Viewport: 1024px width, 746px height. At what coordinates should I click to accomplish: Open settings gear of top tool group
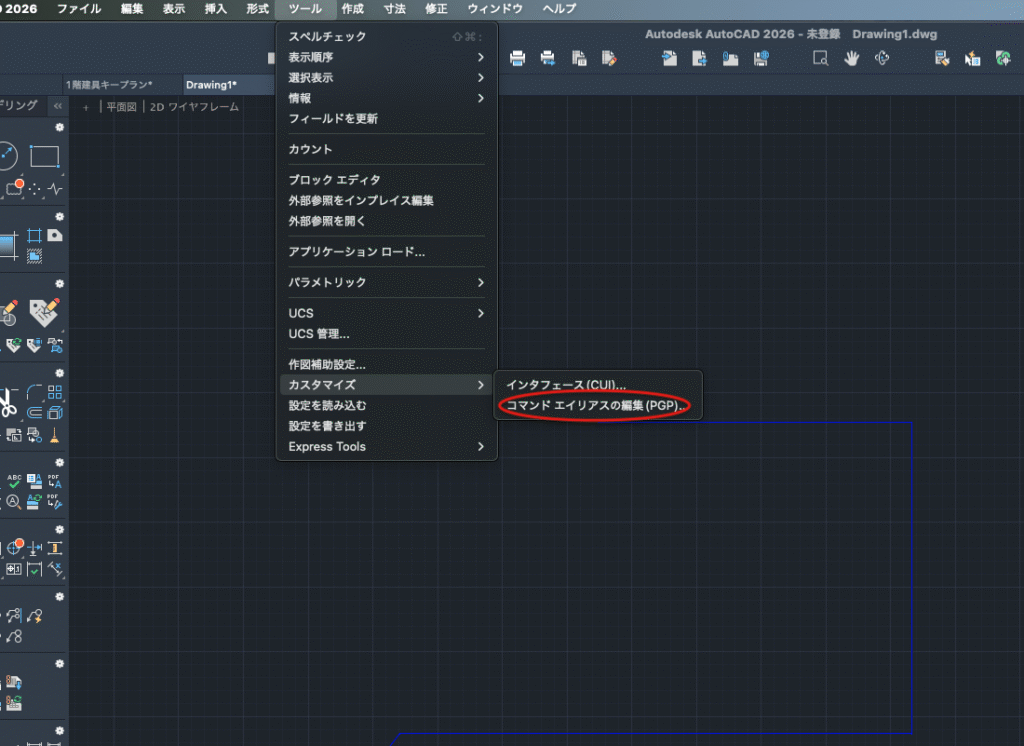[59, 128]
